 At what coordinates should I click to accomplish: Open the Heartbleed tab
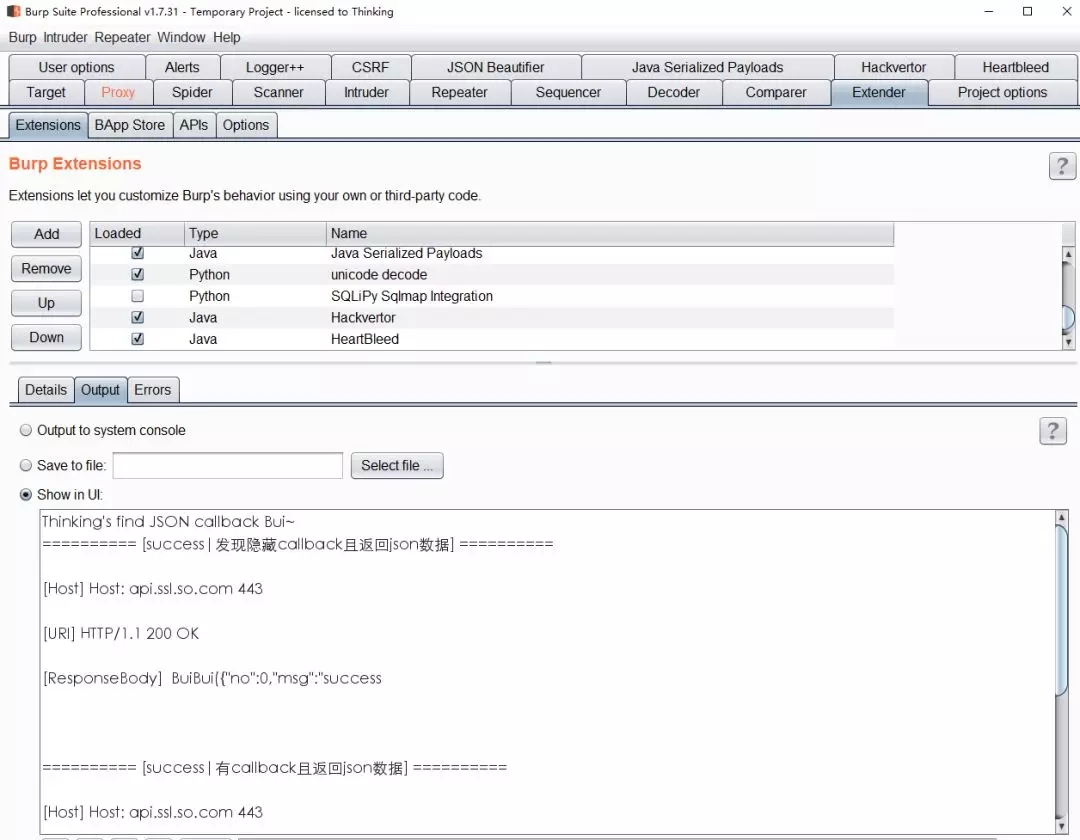coord(1015,67)
